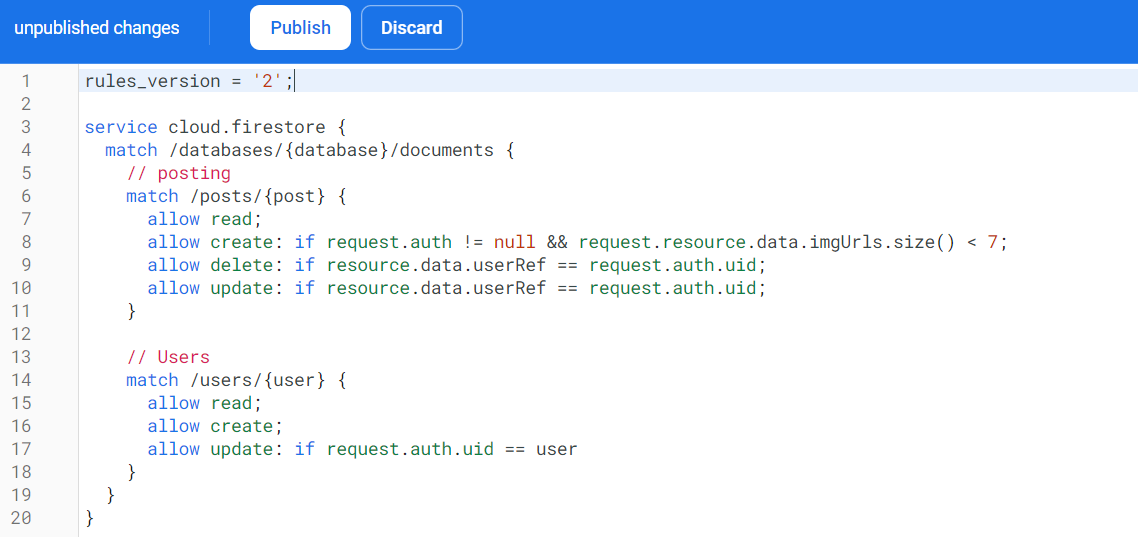Click 'allow update' userRef rule line

457,289
